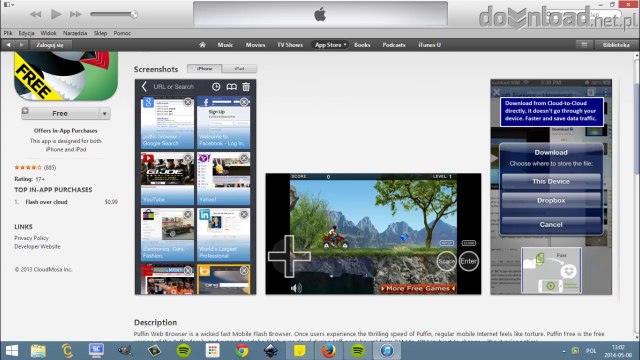Image resolution: width=640 pixels, height=360 pixels.
Task: Click the Zaloguj się sign-in button
Action: click(50, 45)
